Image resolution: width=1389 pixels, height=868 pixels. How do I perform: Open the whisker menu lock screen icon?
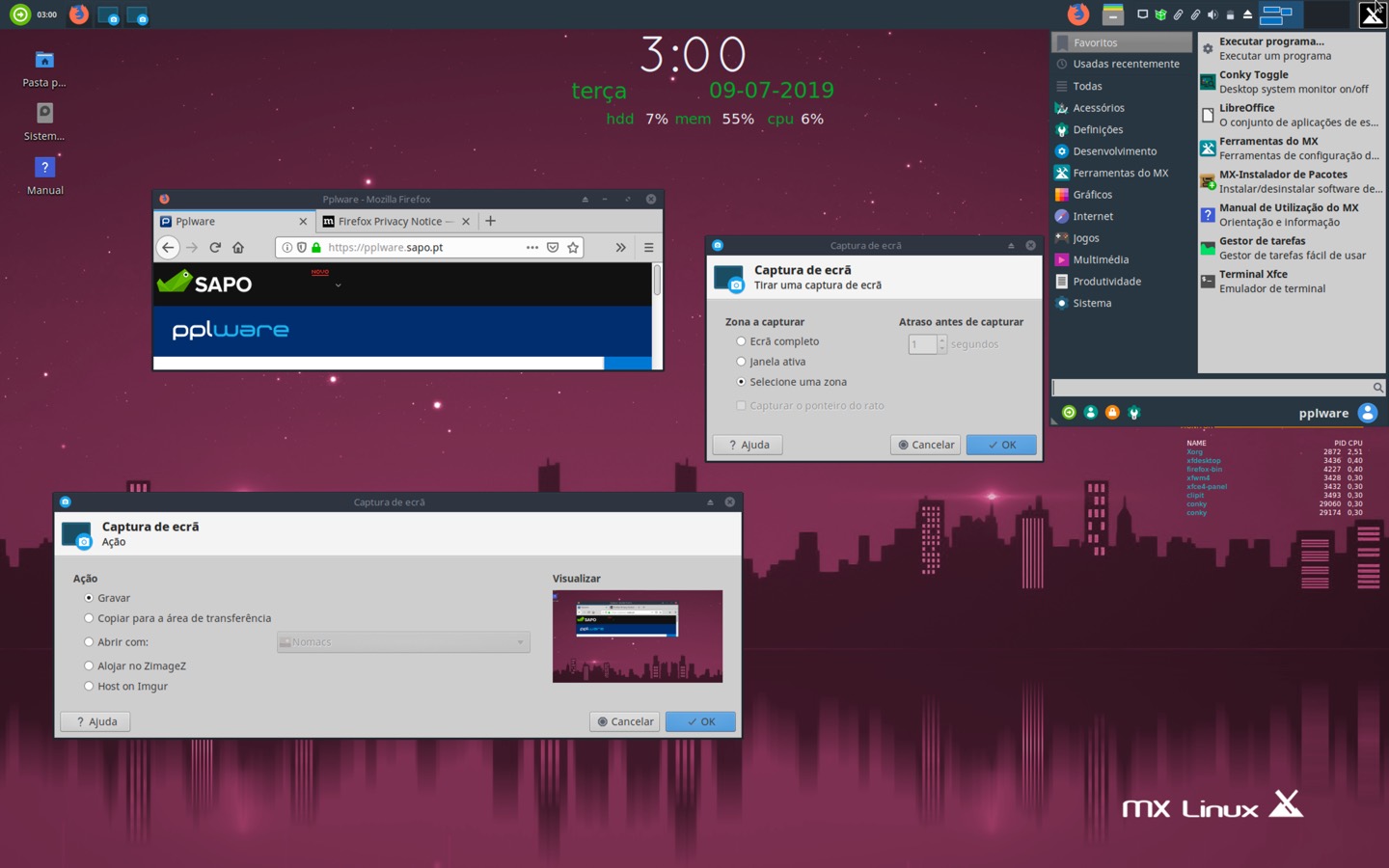tap(1112, 412)
